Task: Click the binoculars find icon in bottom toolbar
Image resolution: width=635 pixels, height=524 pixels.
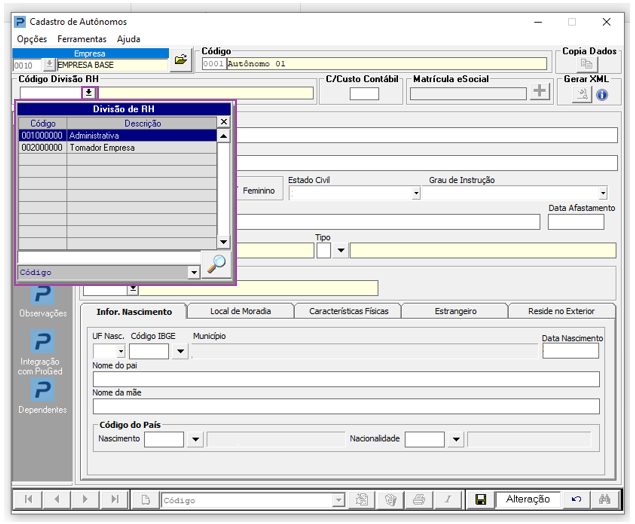Action: pos(603,499)
